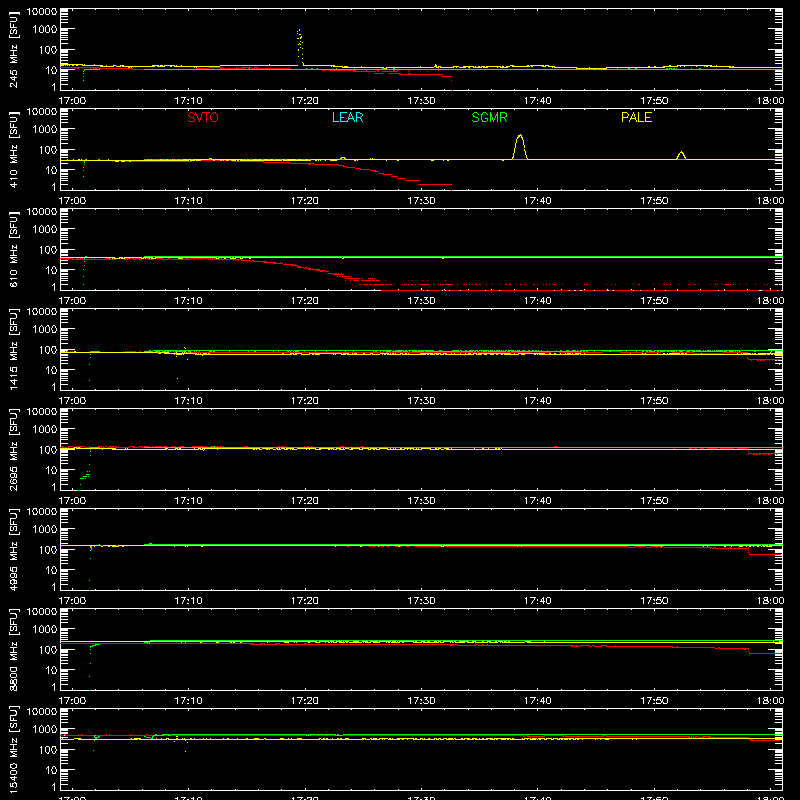Select the 245 MHz [SFU] axis title
800x800 pixels.
point(14,50)
